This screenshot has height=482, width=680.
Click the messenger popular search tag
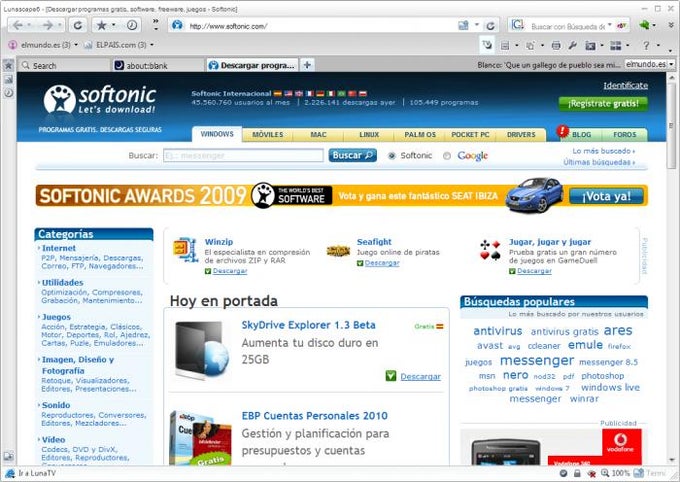(537, 361)
